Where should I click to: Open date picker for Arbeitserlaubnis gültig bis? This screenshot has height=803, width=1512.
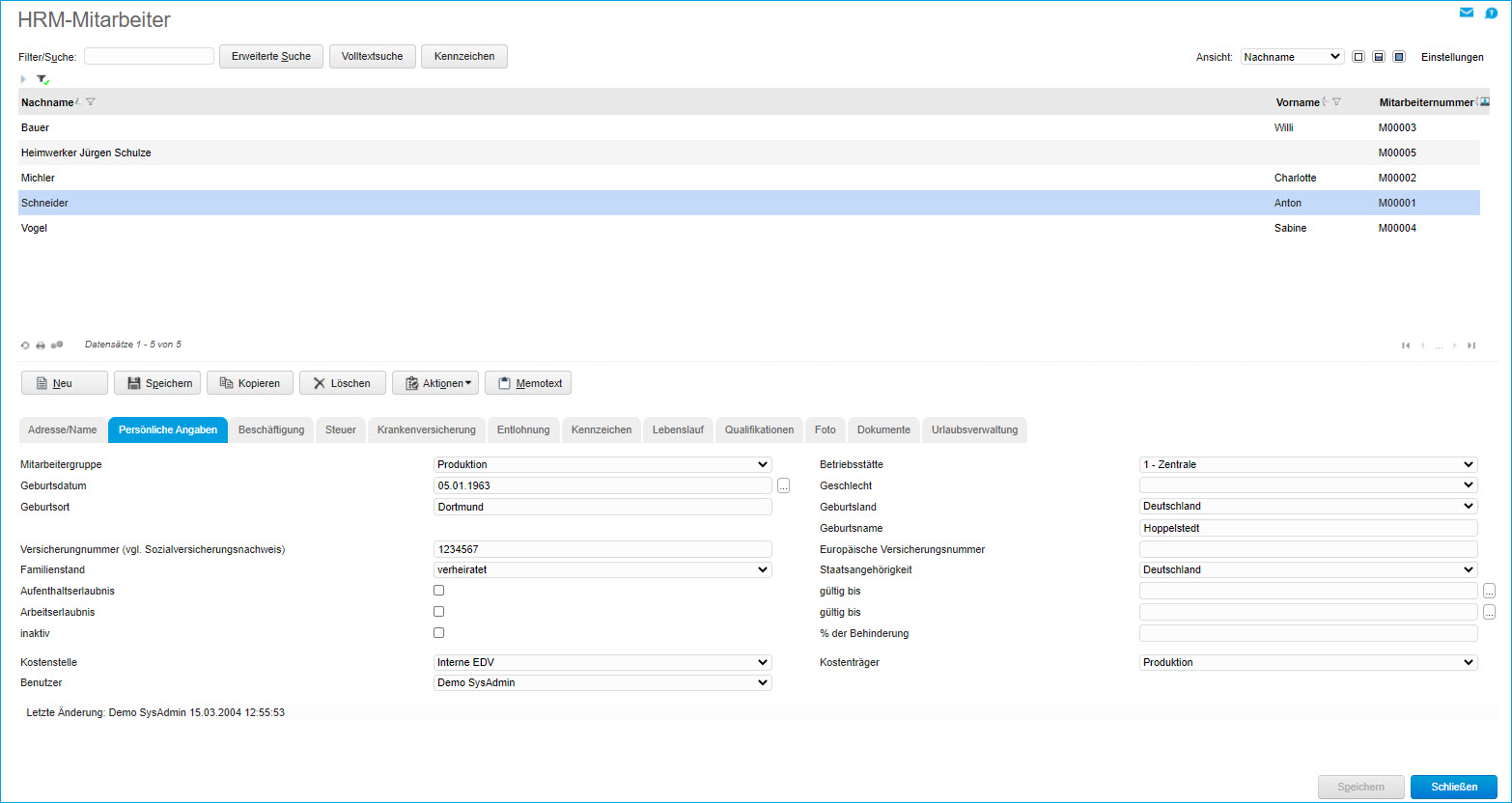point(1489,612)
